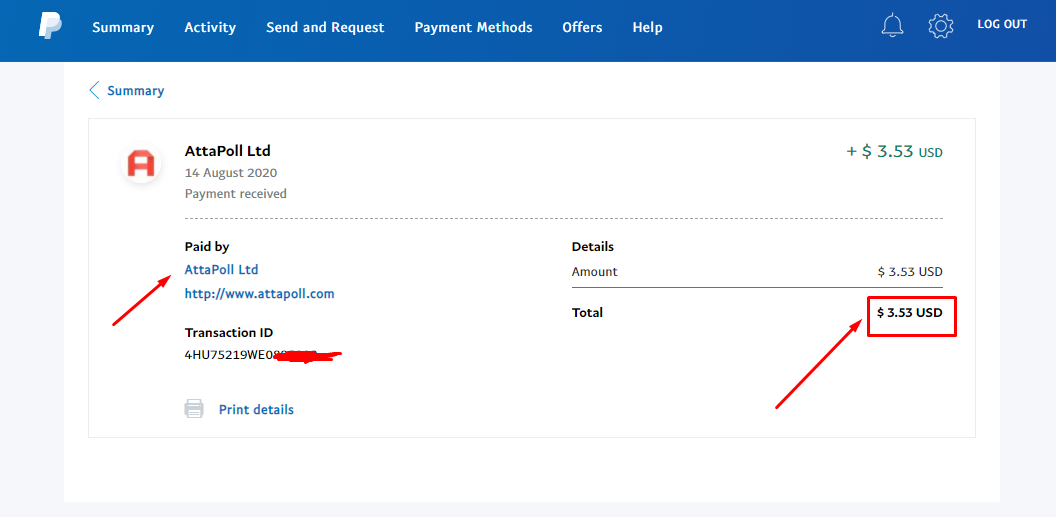Click the AttaPoll red logo avatar
Image resolution: width=1056 pixels, height=517 pixels.
point(141,164)
